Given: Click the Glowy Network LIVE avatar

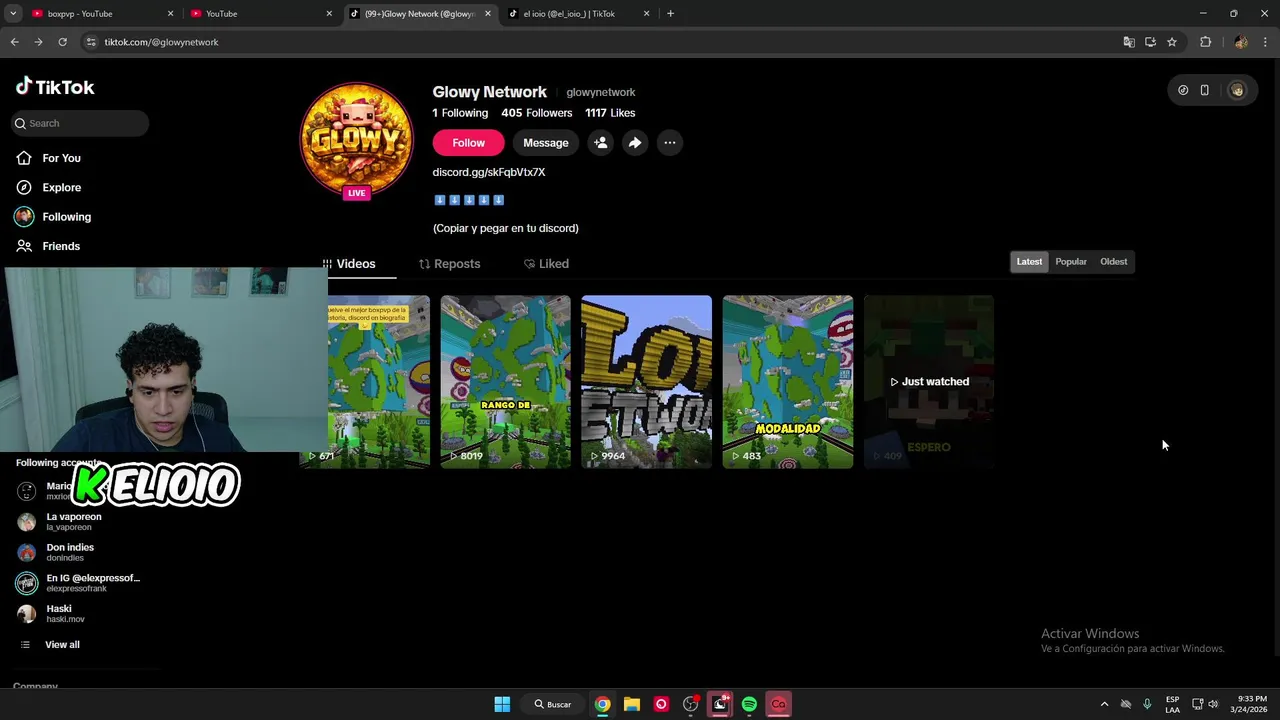Looking at the screenshot, I should click(357, 141).
